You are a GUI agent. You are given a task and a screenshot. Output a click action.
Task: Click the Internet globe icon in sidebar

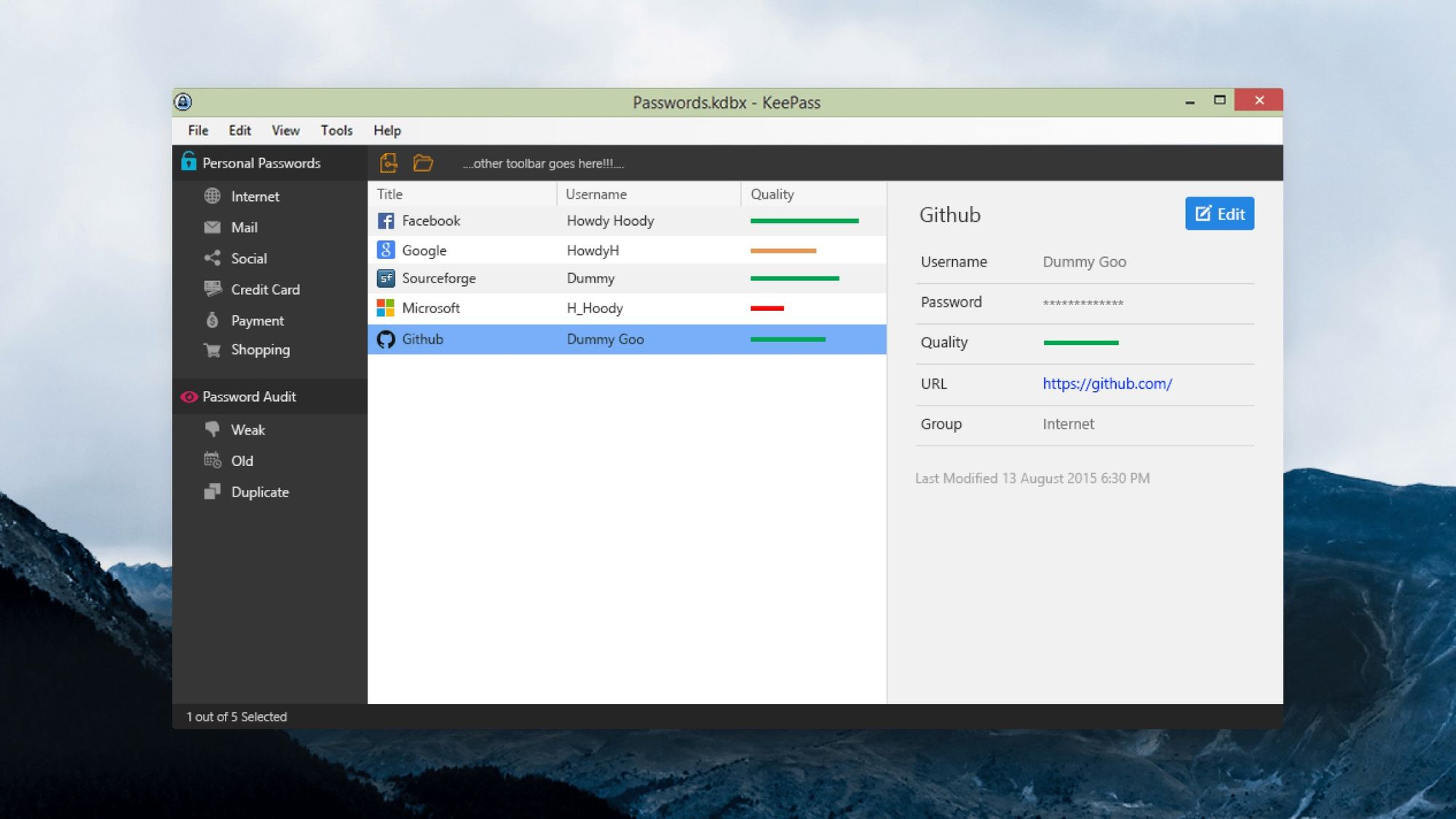pos(212,196)
